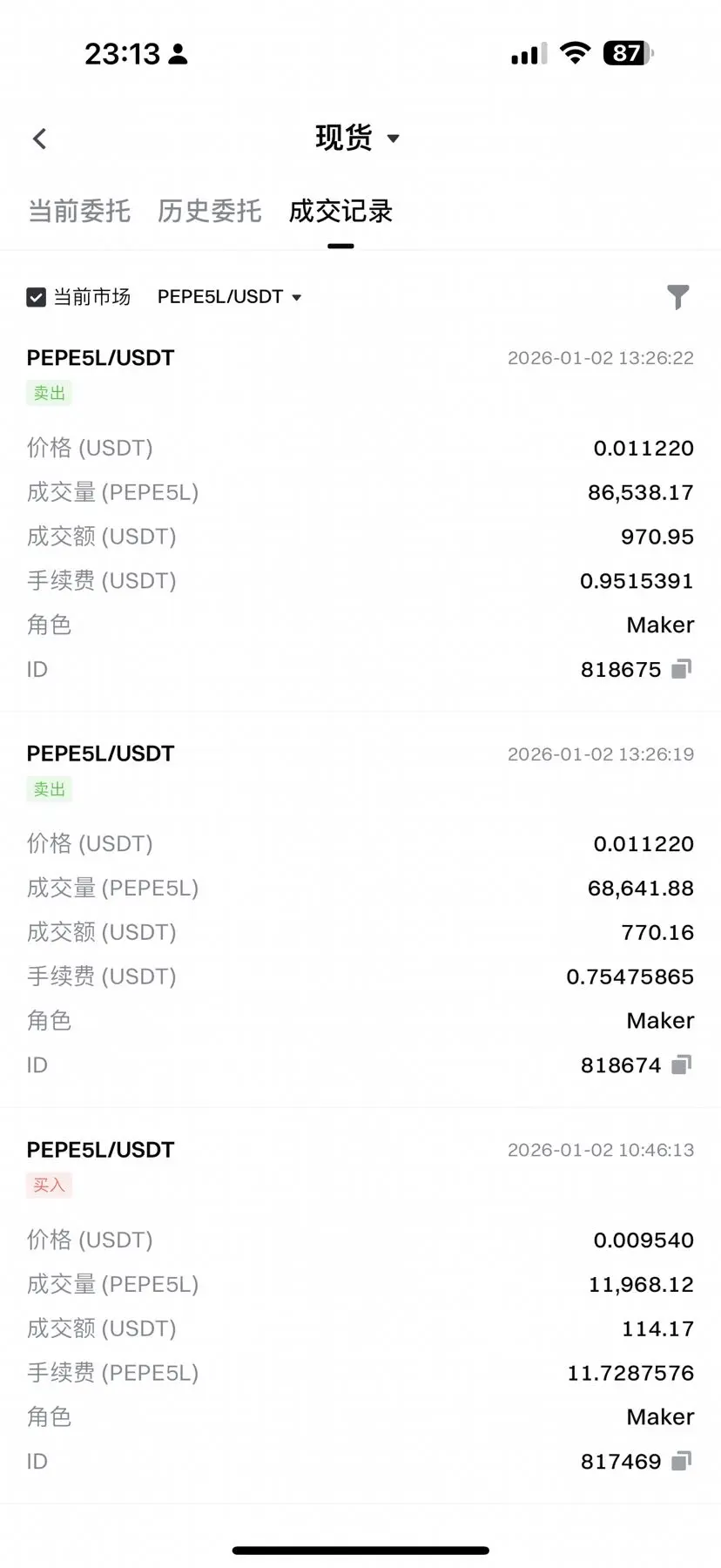Uncheck the 当前市场 checkbox
The image size is (721, 1568).
[36, 297]
